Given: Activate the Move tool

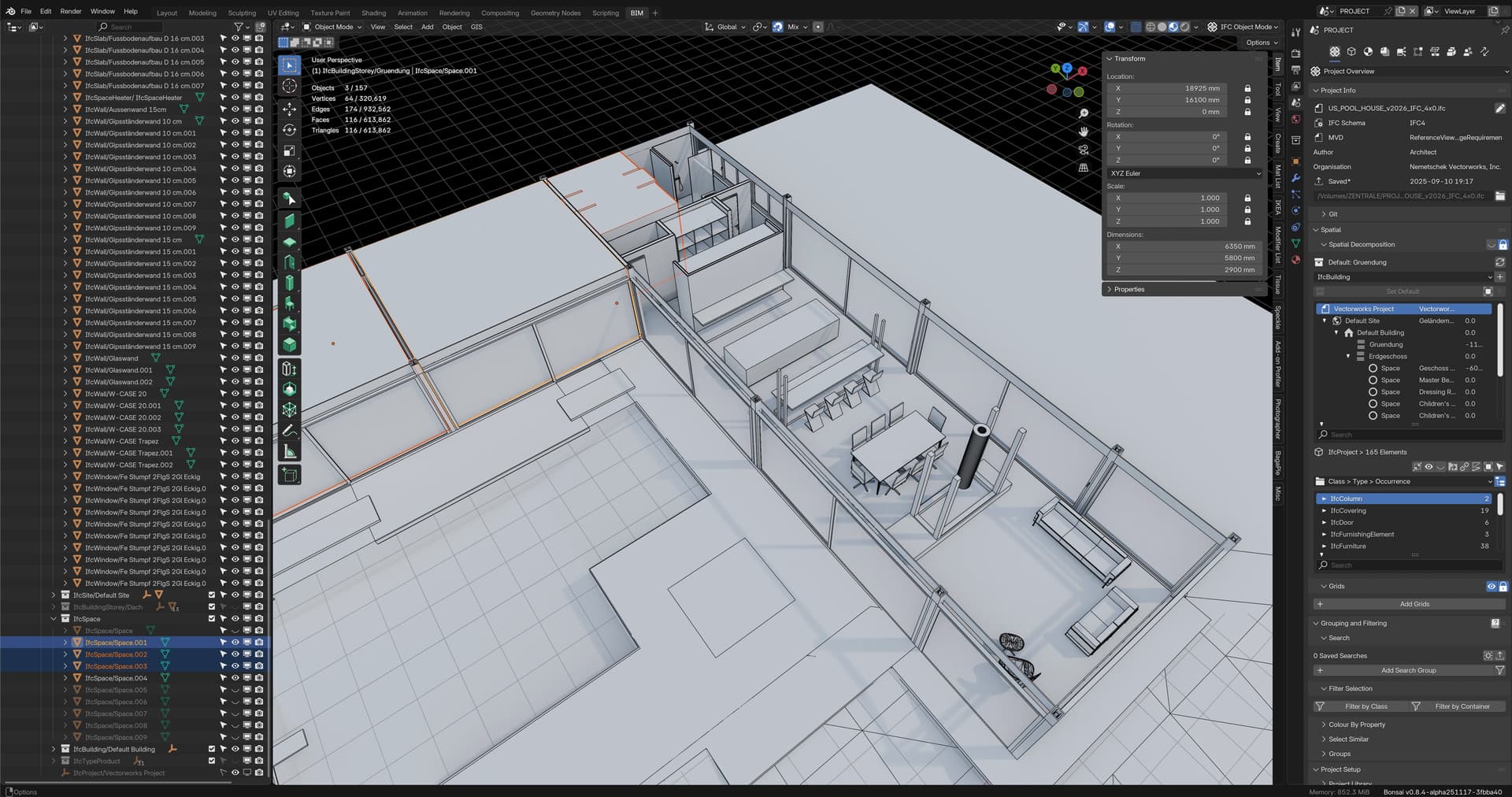Looking at the screenshot, I should [x=290, y=109].
